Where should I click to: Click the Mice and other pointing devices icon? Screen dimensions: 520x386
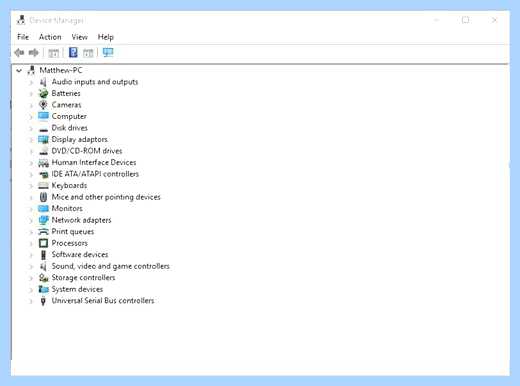click(43, 197)
